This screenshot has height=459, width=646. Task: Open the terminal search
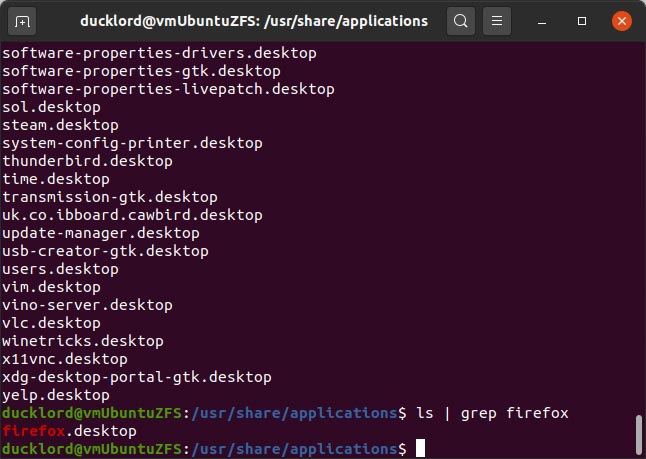461,21
